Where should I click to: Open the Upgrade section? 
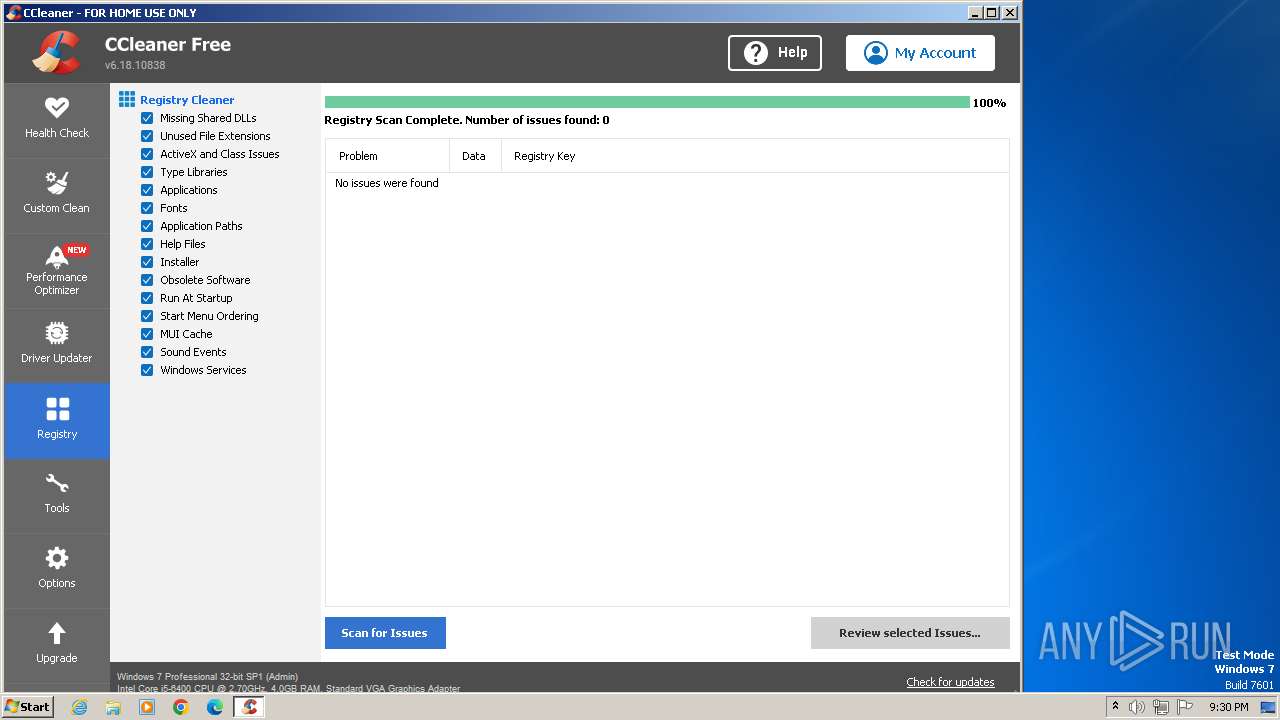57,646
